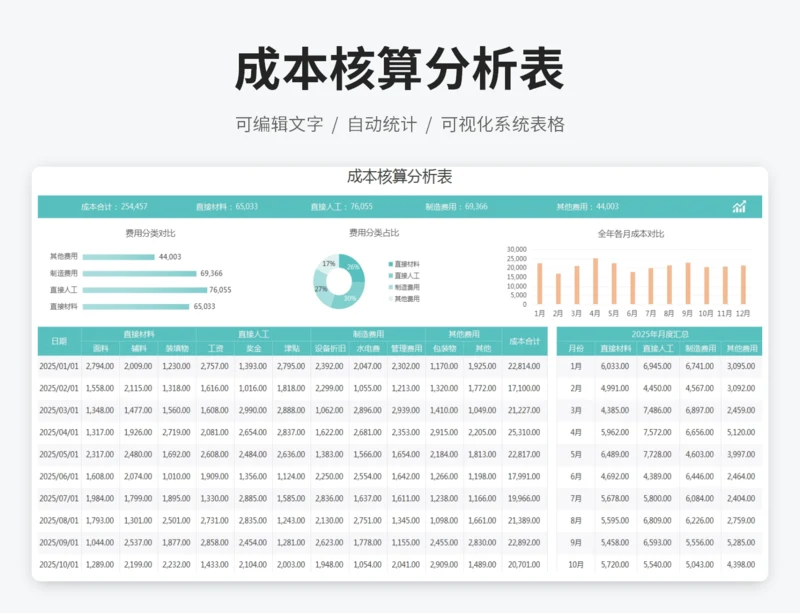Click the 奖金 column header
800x613 pixels.
[254, 349]
